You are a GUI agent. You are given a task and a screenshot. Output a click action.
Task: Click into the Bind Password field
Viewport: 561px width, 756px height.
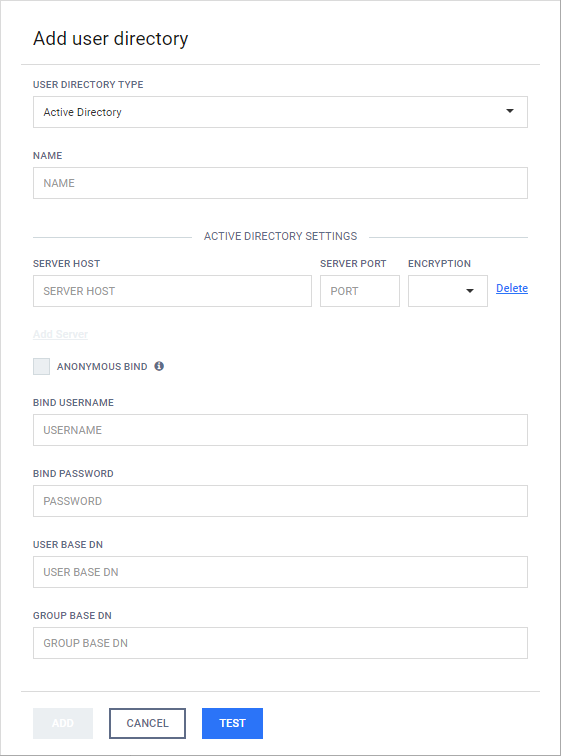280,501
